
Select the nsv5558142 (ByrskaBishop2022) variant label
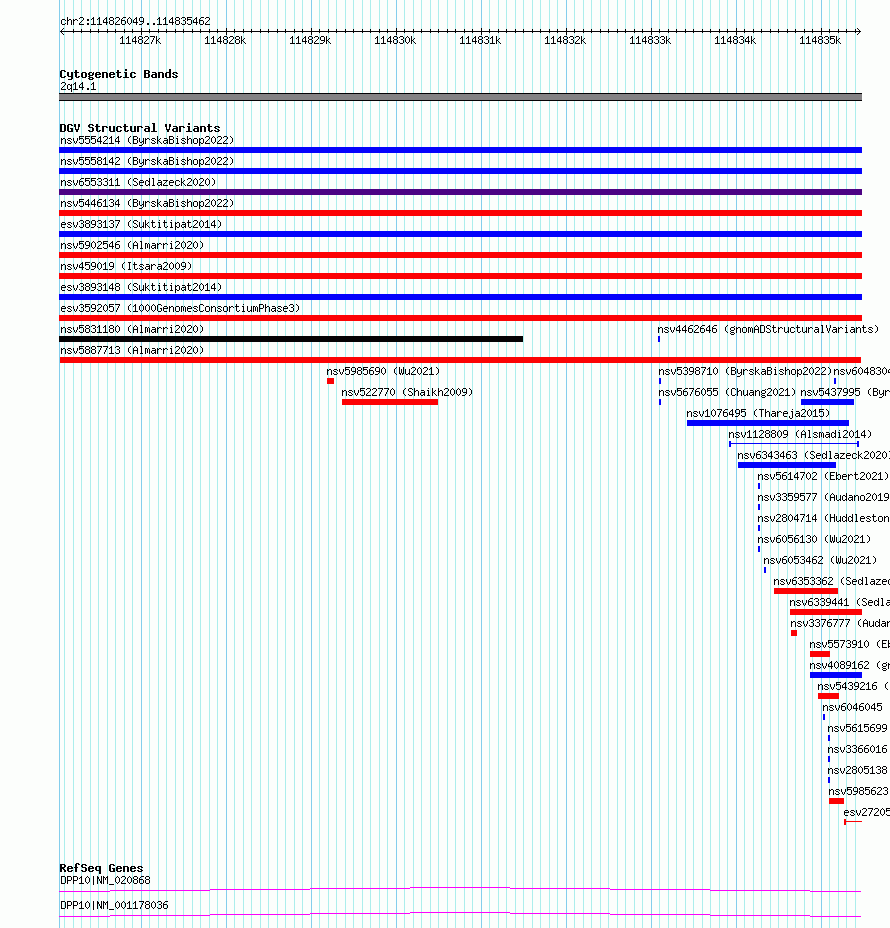[147, 161]
